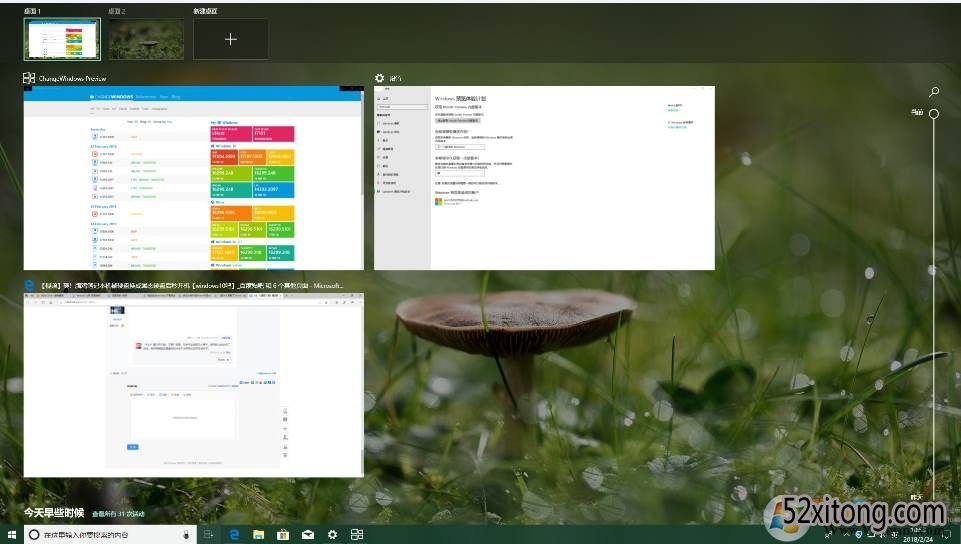Click the People icon in system tray
This screenshot has width=961, height=544.
[x=829, y=535]
